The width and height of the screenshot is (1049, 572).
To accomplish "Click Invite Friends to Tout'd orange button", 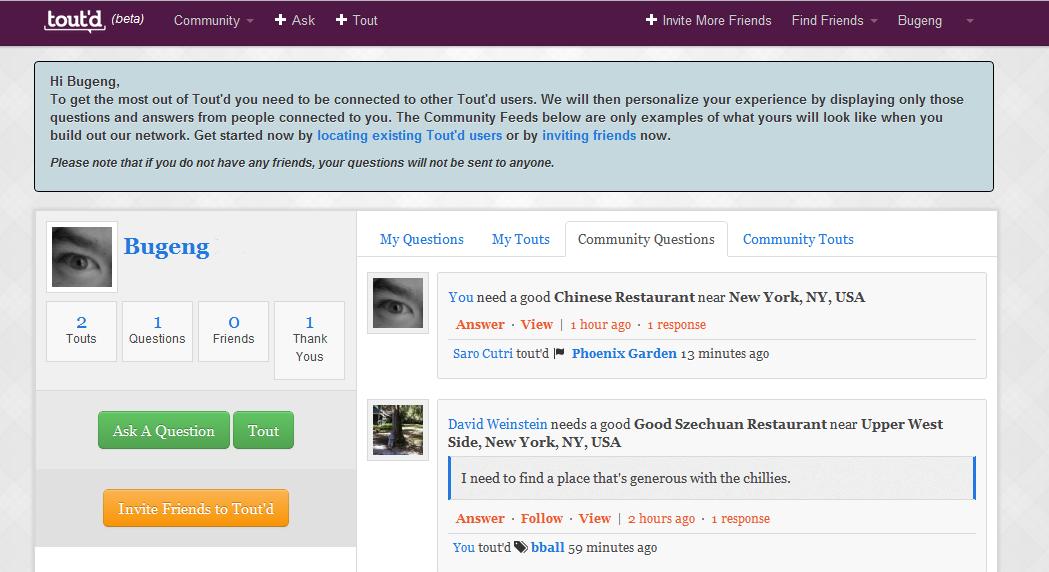I will click(196, 508).
